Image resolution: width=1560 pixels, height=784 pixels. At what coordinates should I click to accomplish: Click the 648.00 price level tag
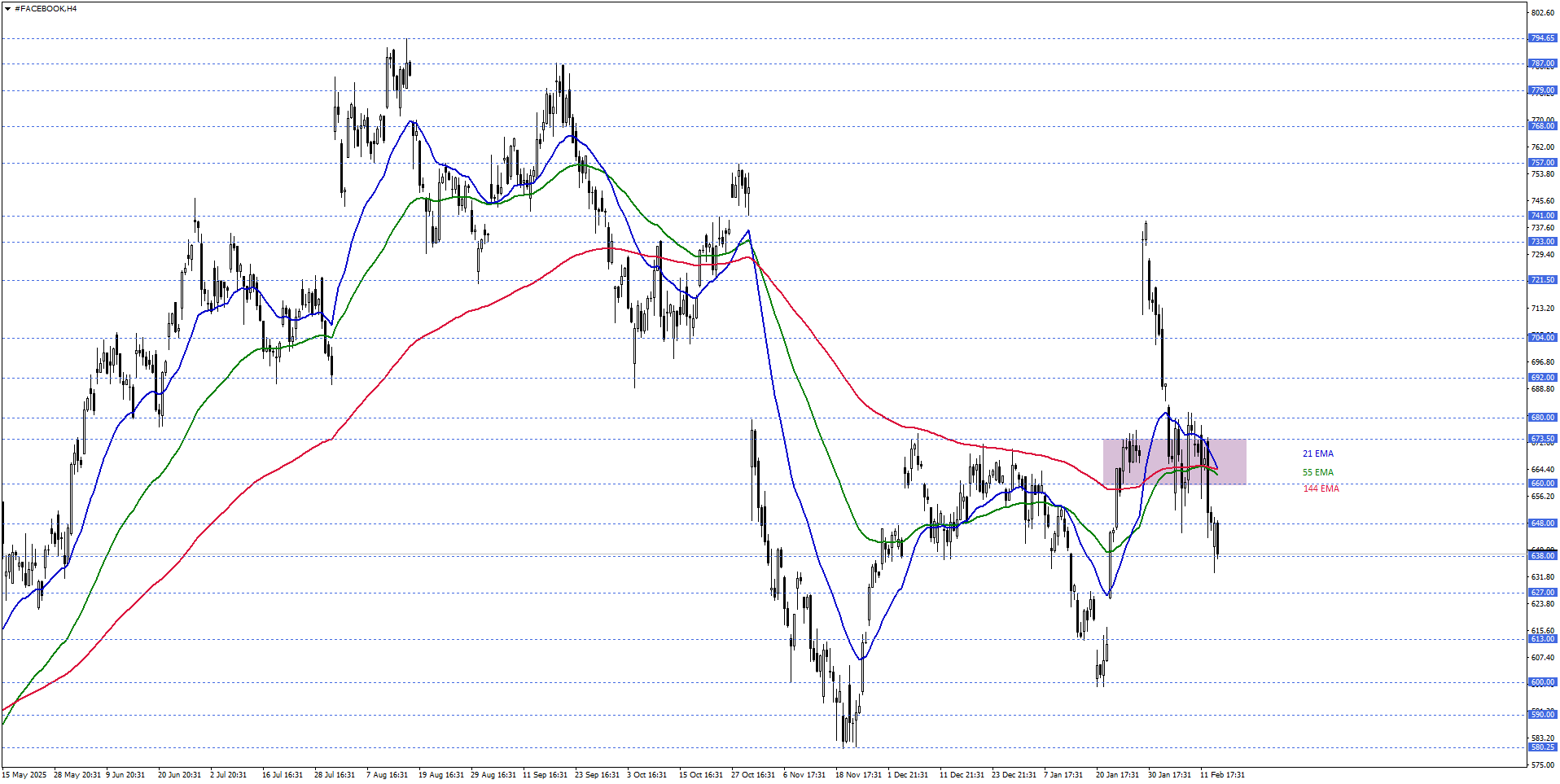point(1542,523)
